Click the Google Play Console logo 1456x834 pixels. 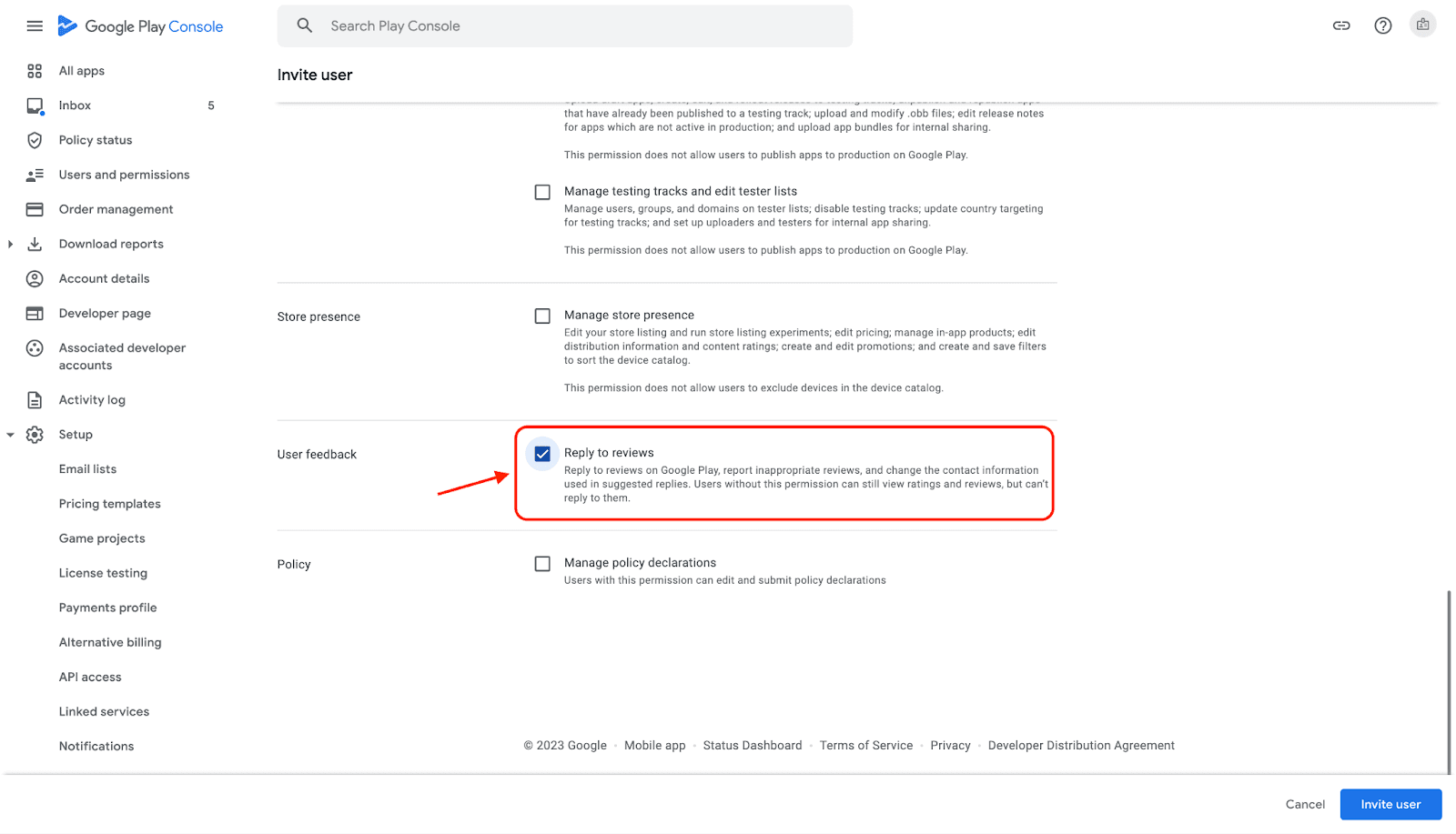coord(141,26)
